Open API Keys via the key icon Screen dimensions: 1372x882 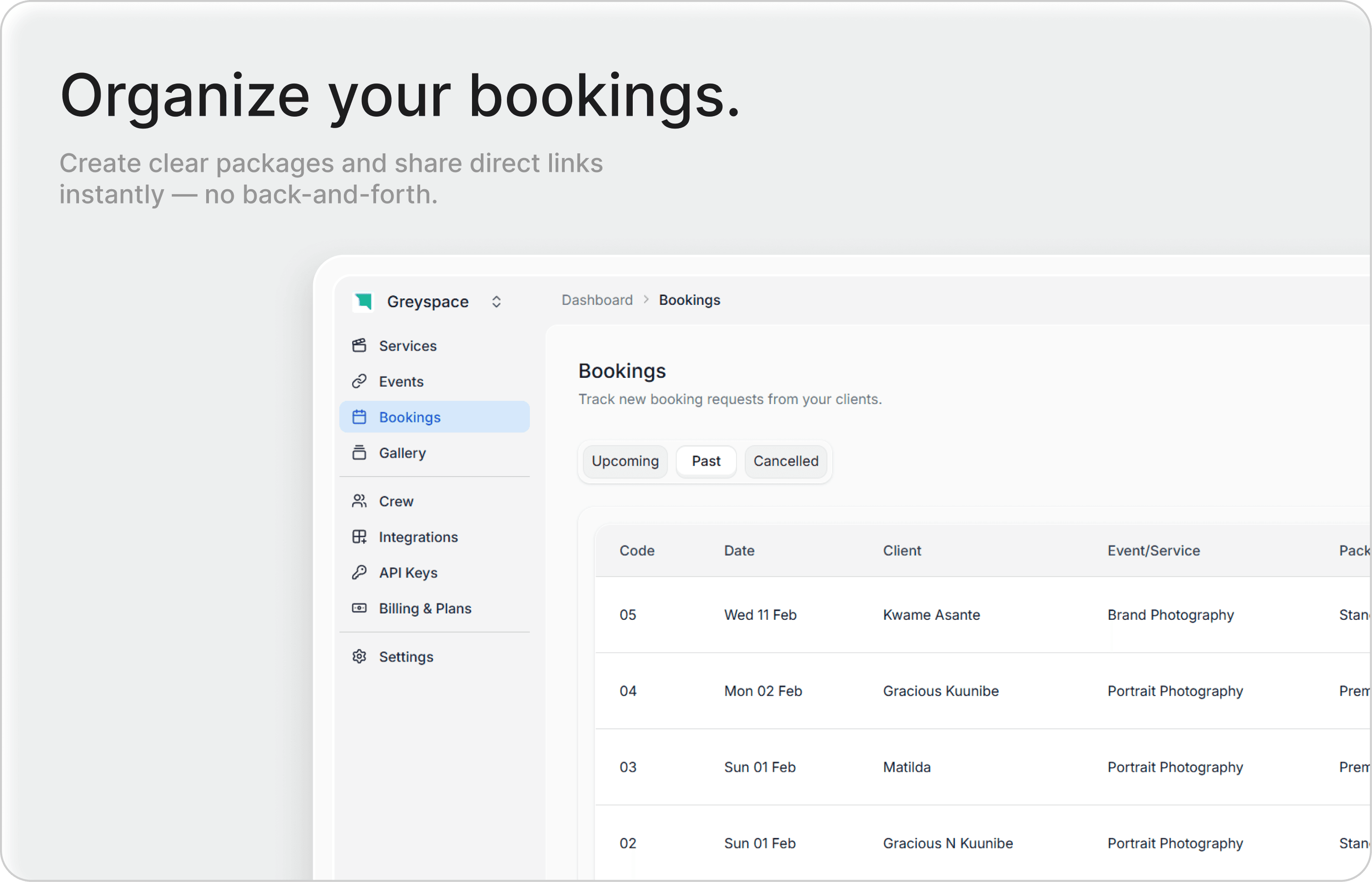point(359,572)
